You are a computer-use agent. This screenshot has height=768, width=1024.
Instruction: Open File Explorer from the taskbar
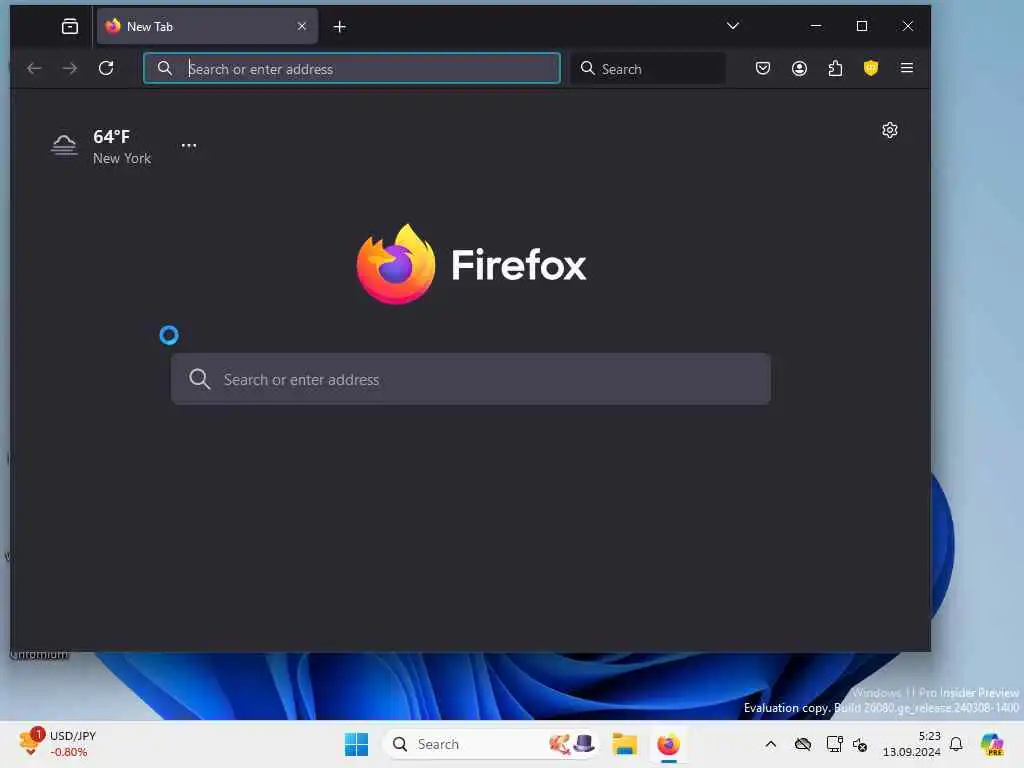click(x=624, y=744)
